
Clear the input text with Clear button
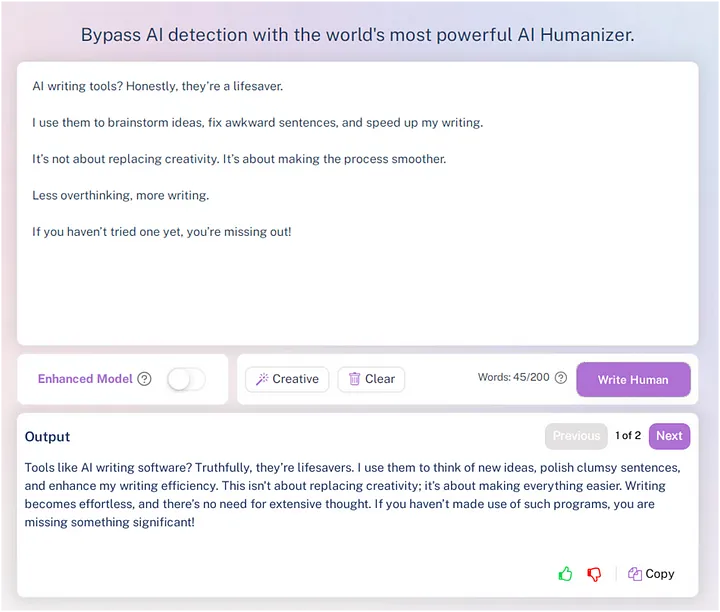click(371, 379)
